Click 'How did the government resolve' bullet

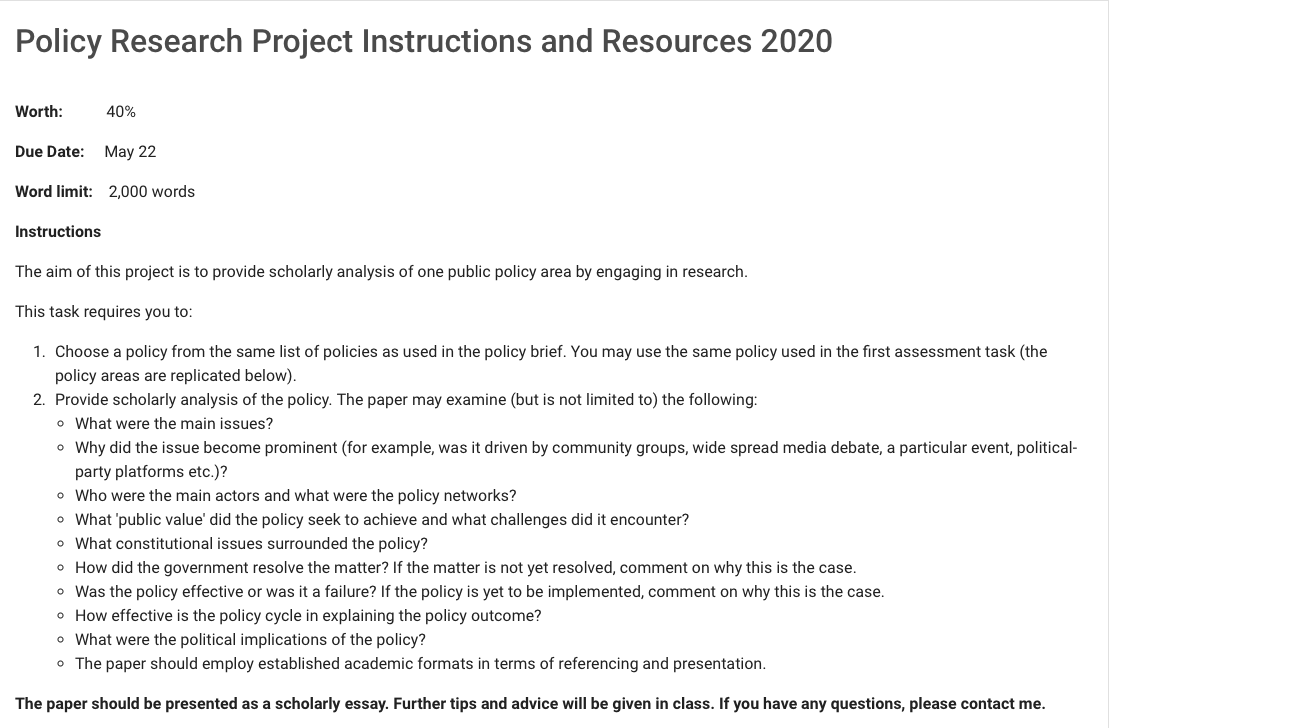[466, 568]
